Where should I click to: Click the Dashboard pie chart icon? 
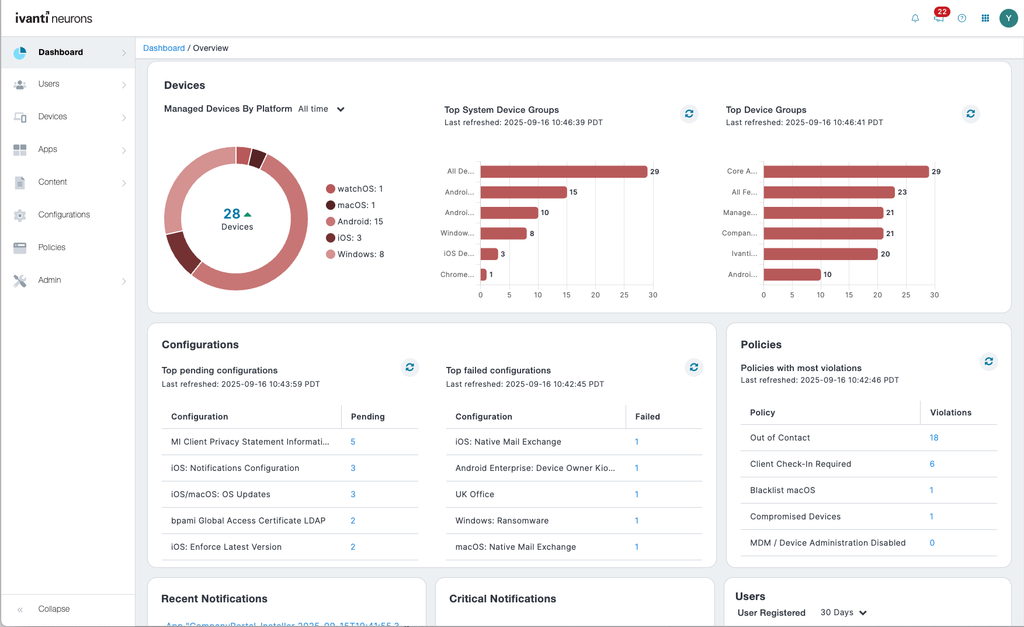[x=20, y=53]
